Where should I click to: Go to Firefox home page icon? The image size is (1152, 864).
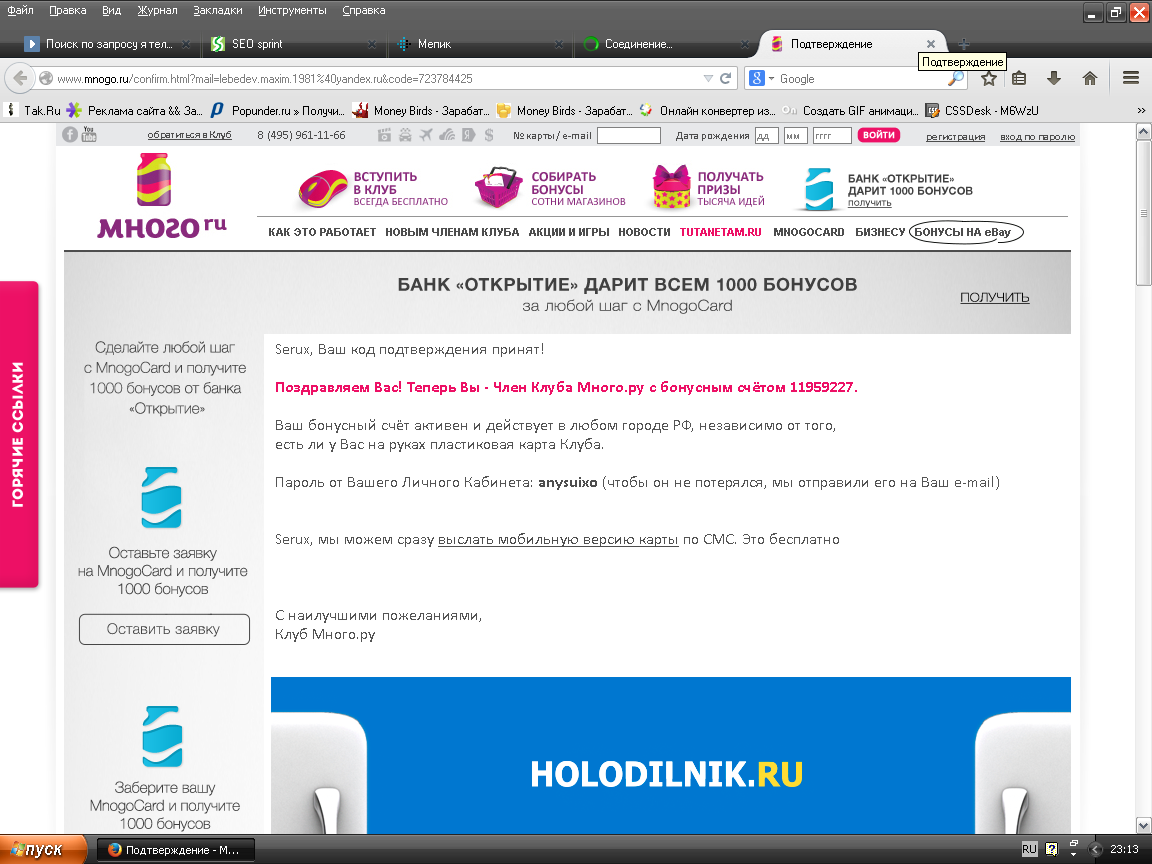(x=1090, y=79)
